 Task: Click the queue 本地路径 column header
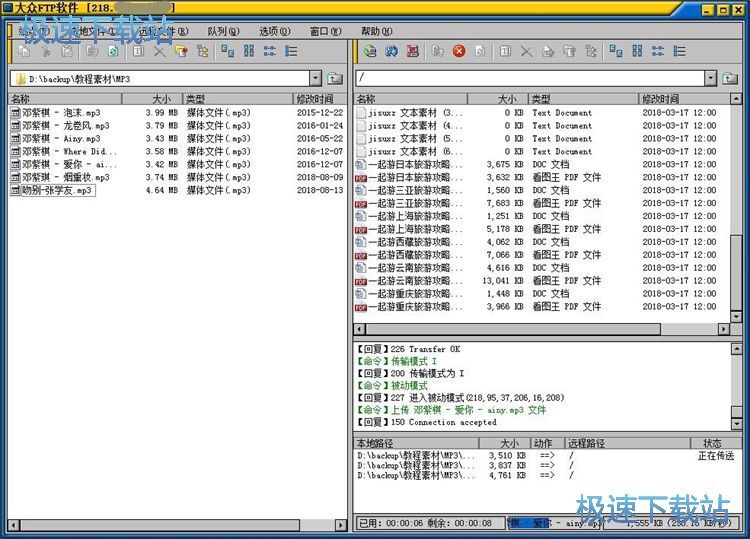point(416,443)
